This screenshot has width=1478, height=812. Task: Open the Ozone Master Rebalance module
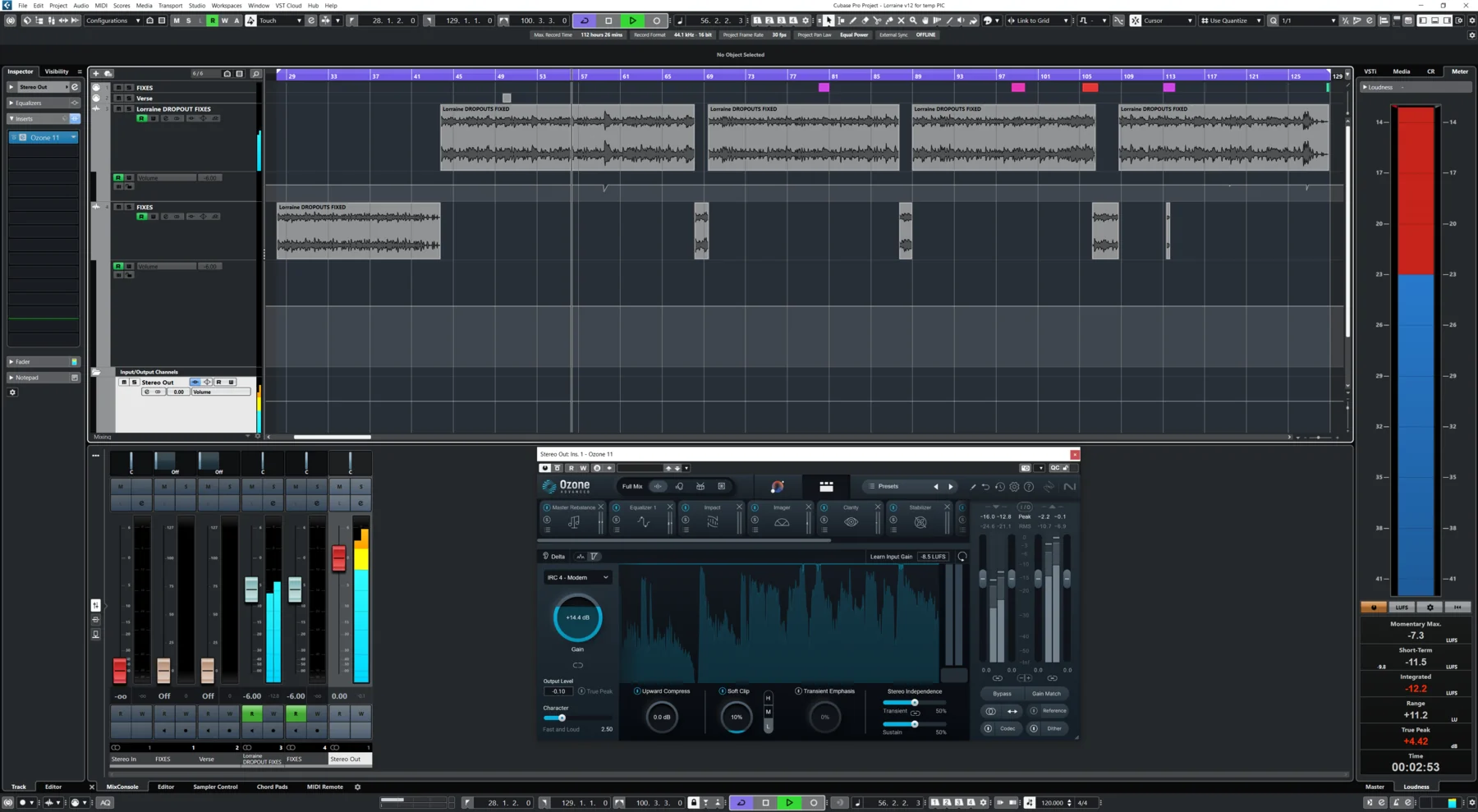pyautogui.click(x=573, y=517)
